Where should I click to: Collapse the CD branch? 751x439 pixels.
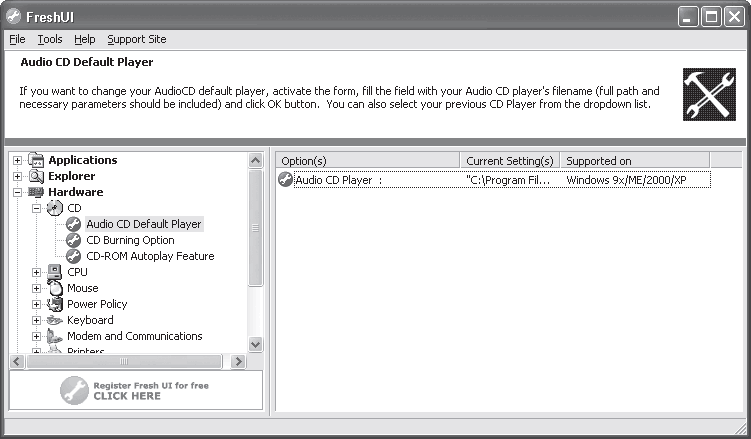[x=36, y=208]
